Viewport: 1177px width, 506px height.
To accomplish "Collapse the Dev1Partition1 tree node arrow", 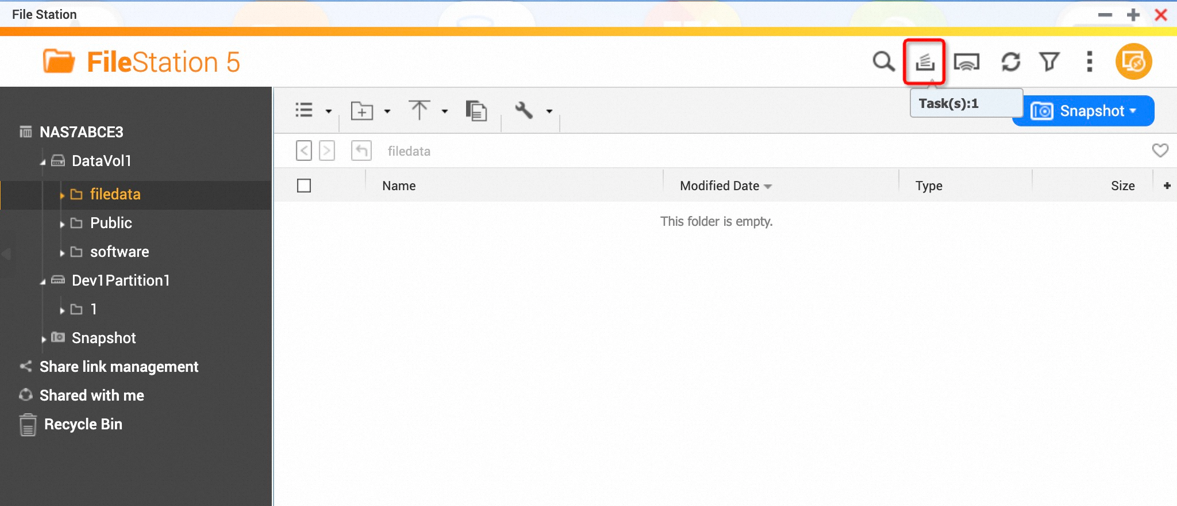I will click(43, 282).
